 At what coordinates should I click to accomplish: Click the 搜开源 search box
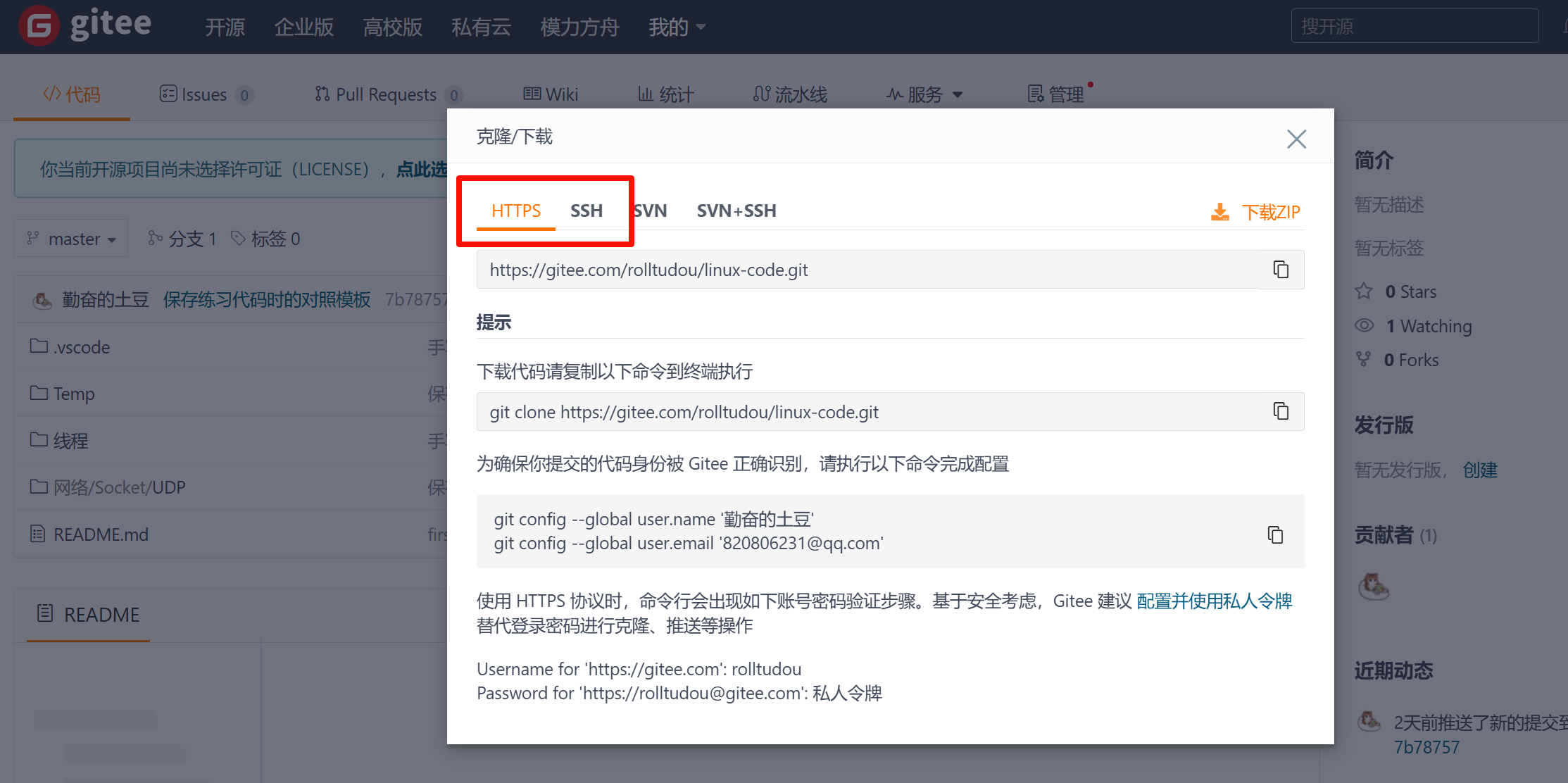tap(1415, 26)
